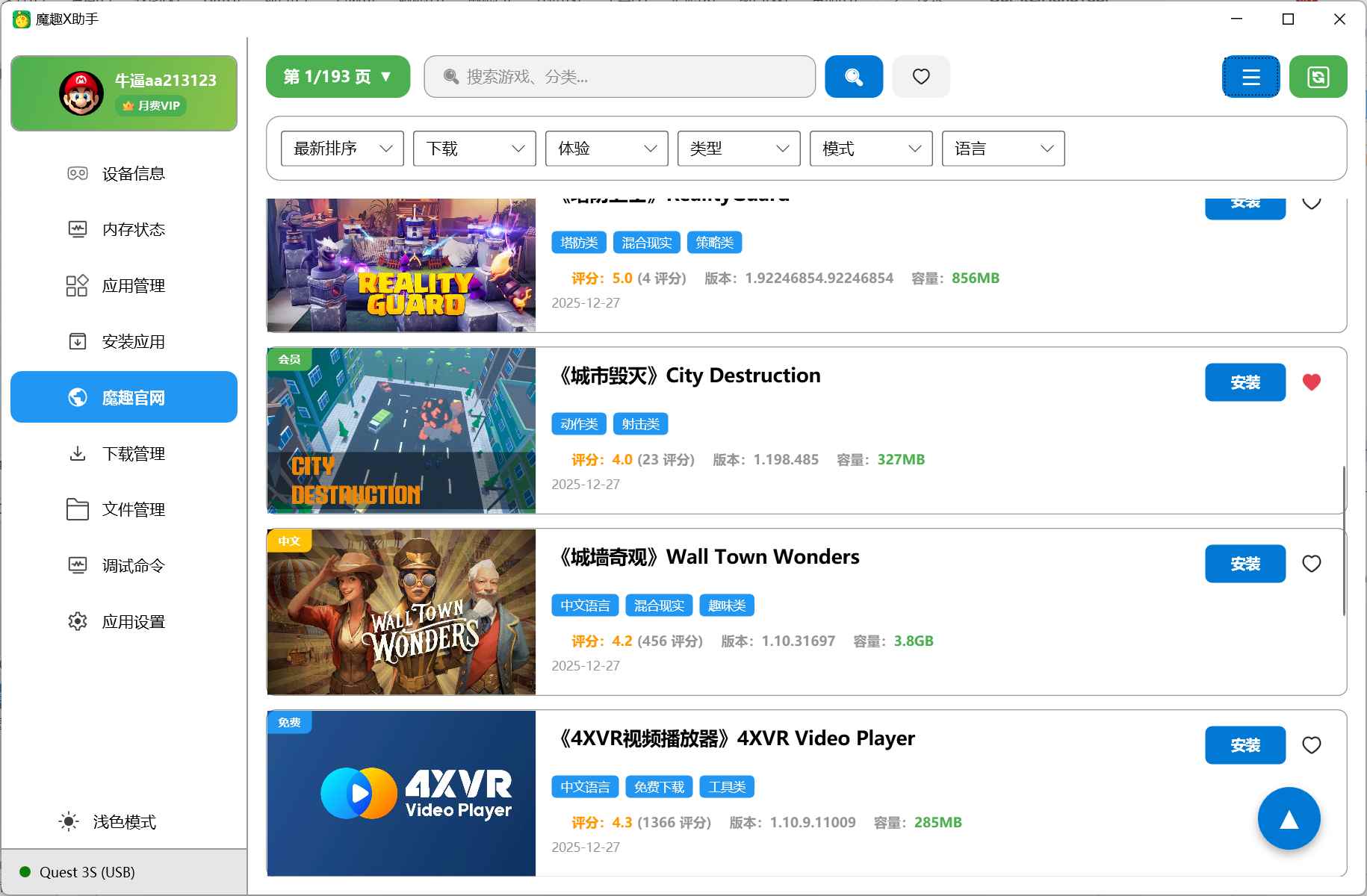The image size is (1367, 896).
Task: Open the 第1/193页 page selector dropdown
Action: (x=338, y=76)
